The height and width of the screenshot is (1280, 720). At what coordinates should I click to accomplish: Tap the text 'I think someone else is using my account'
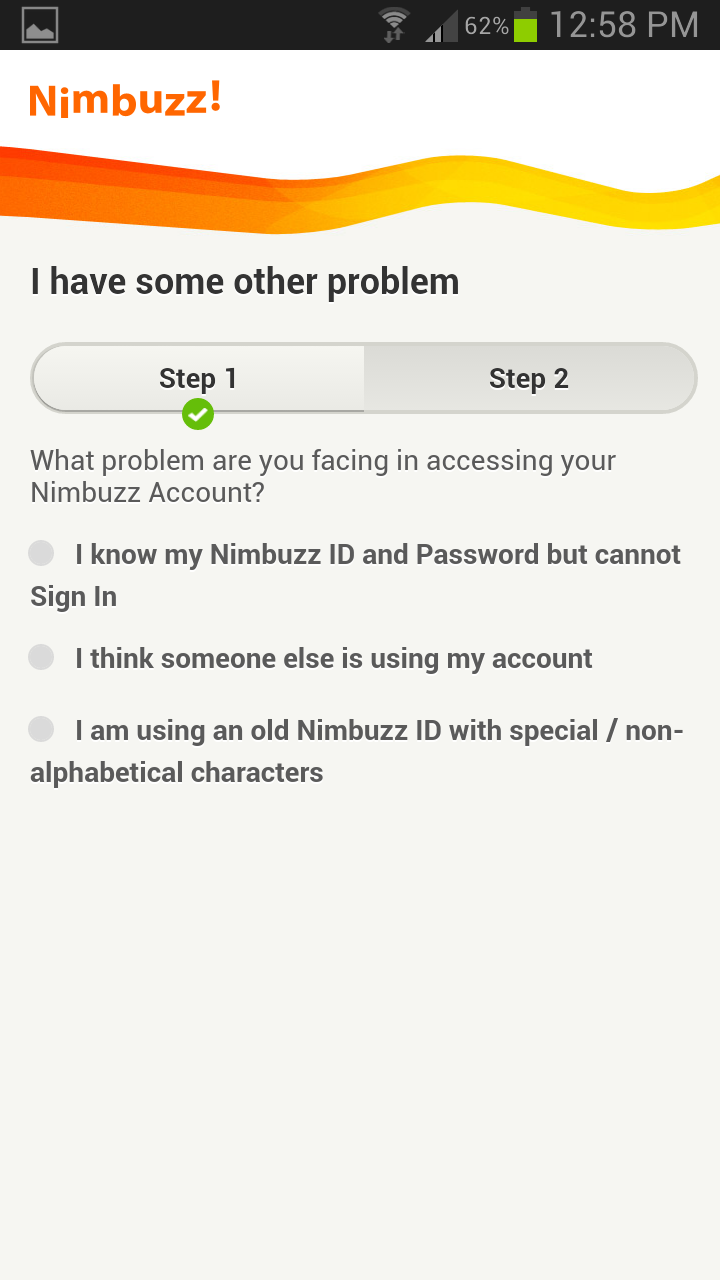click(x=333, y=659)
